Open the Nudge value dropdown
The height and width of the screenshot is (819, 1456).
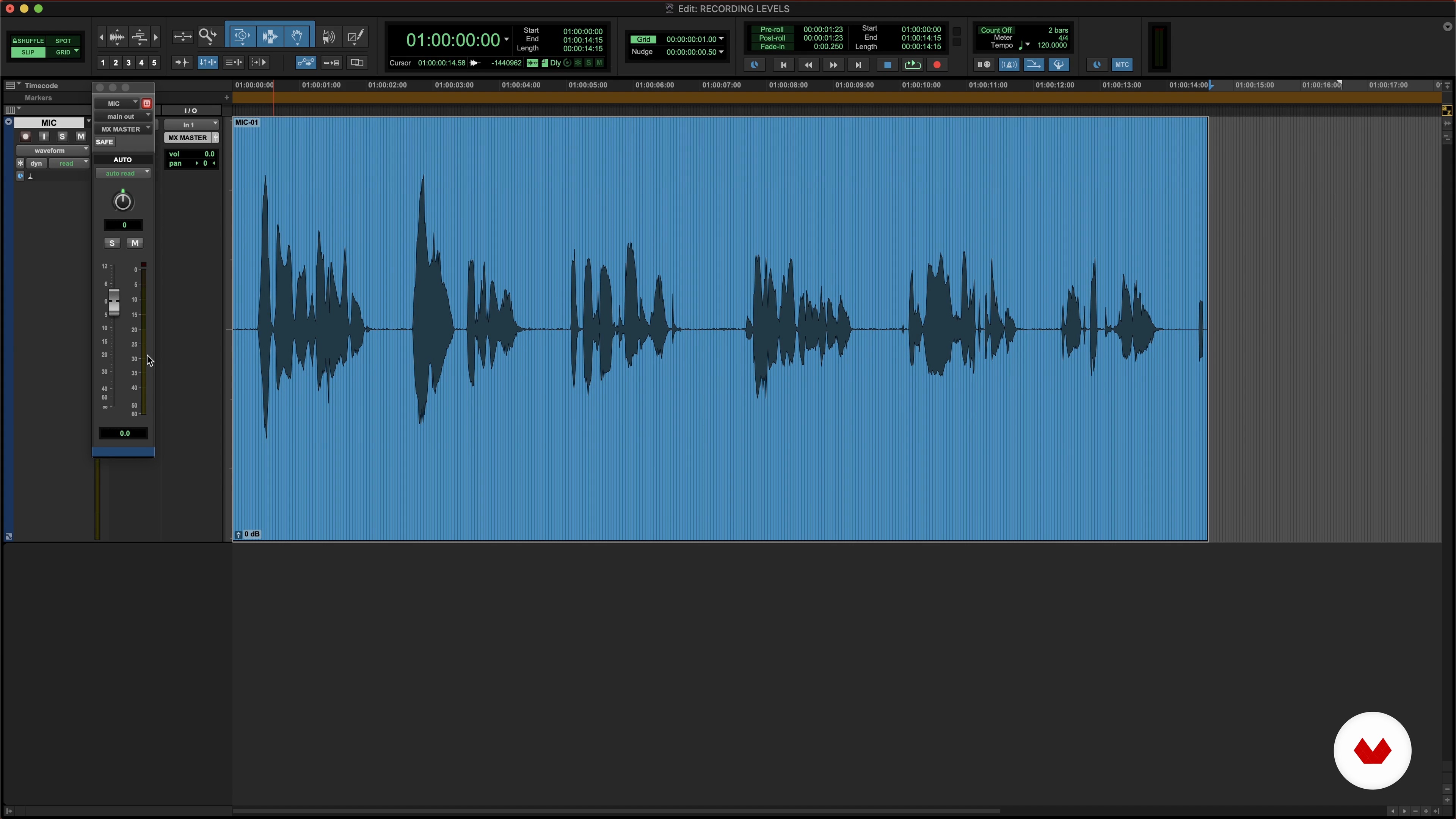point(721,52)
